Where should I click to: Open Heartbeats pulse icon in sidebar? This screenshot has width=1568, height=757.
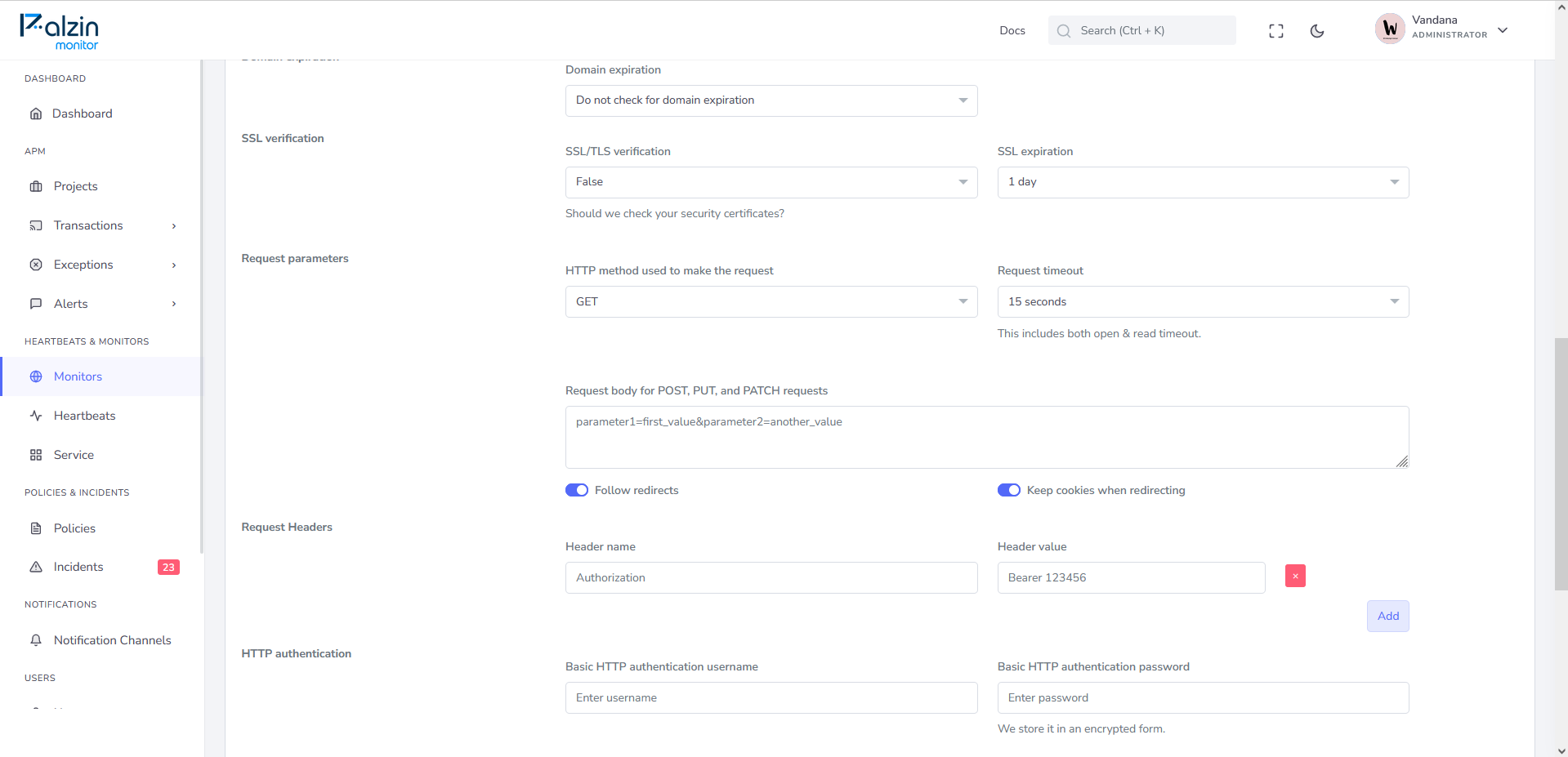click(36, 416)
